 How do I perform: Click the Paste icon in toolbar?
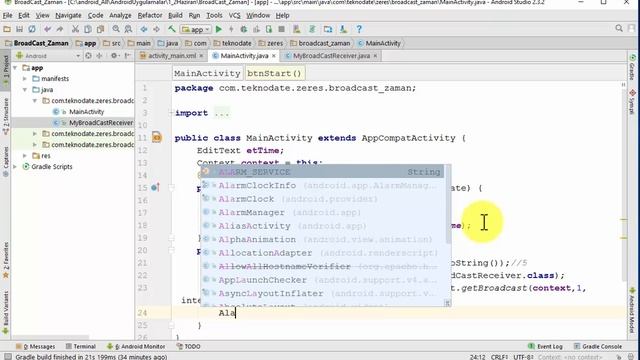[x=100, y=29]
